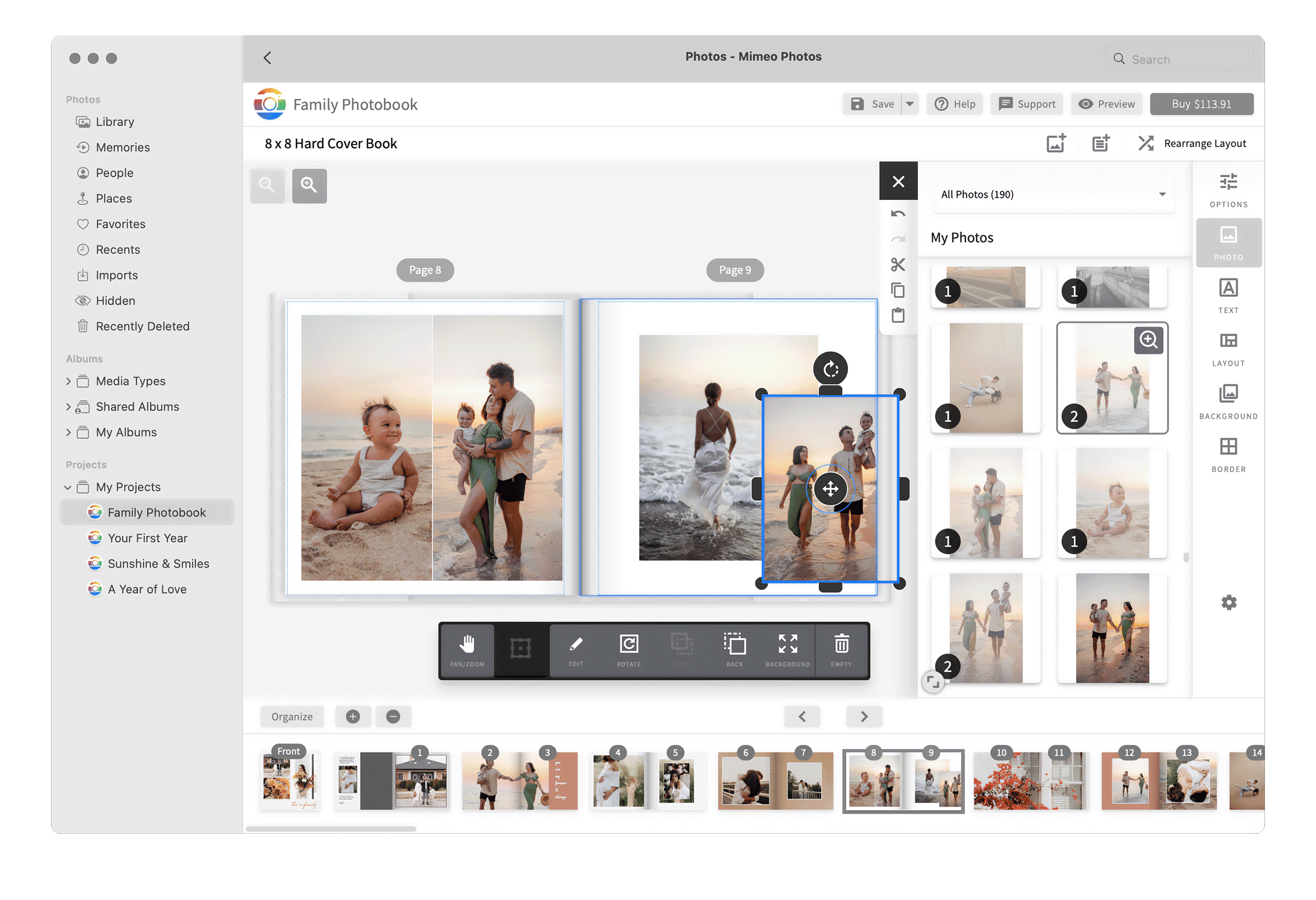Click the zoom in magnifier icon
Viewport: 1316px width, 900px height.
tap(309, 185)
